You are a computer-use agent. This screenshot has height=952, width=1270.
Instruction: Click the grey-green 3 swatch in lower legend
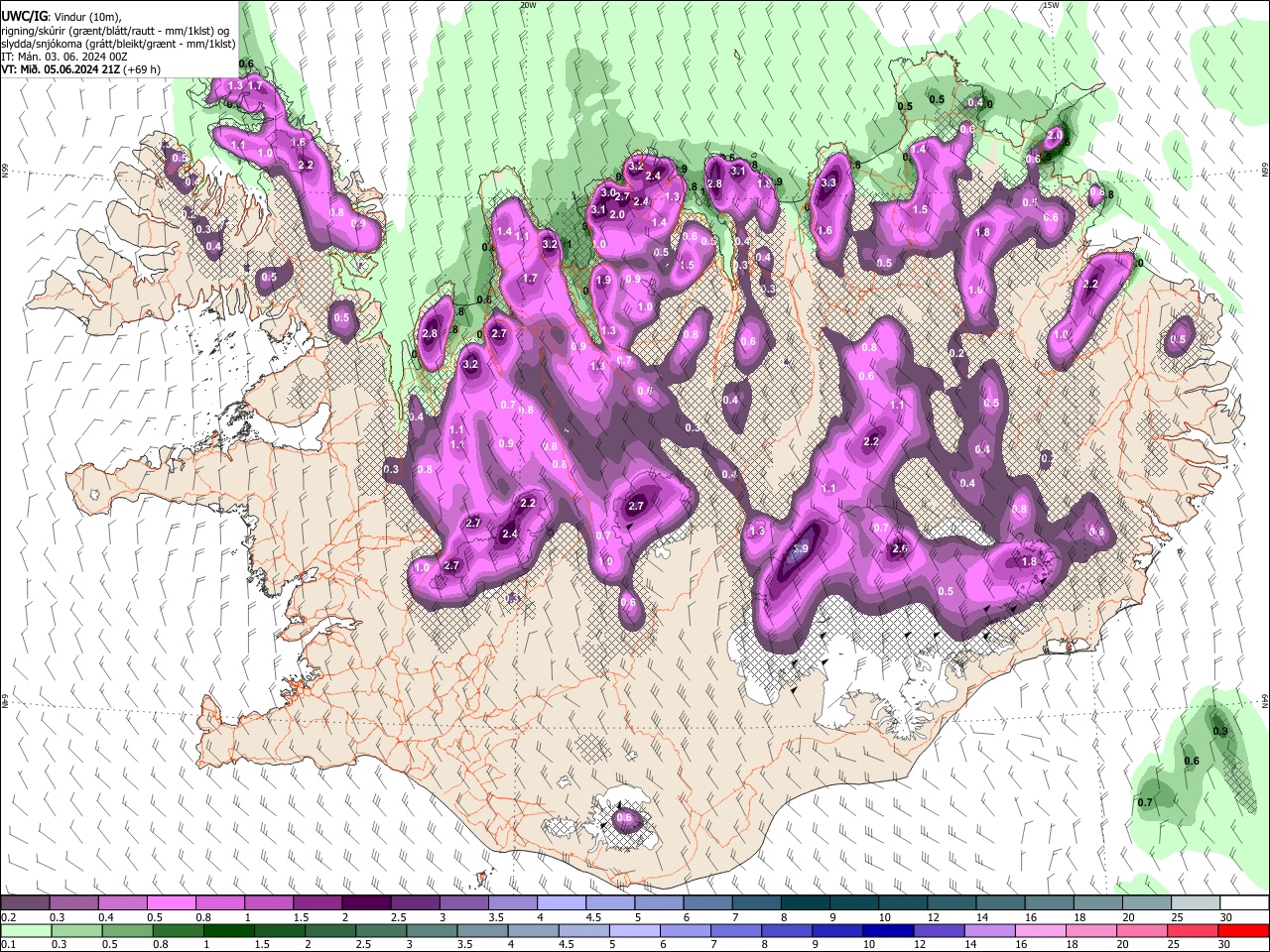click(432, 930)
